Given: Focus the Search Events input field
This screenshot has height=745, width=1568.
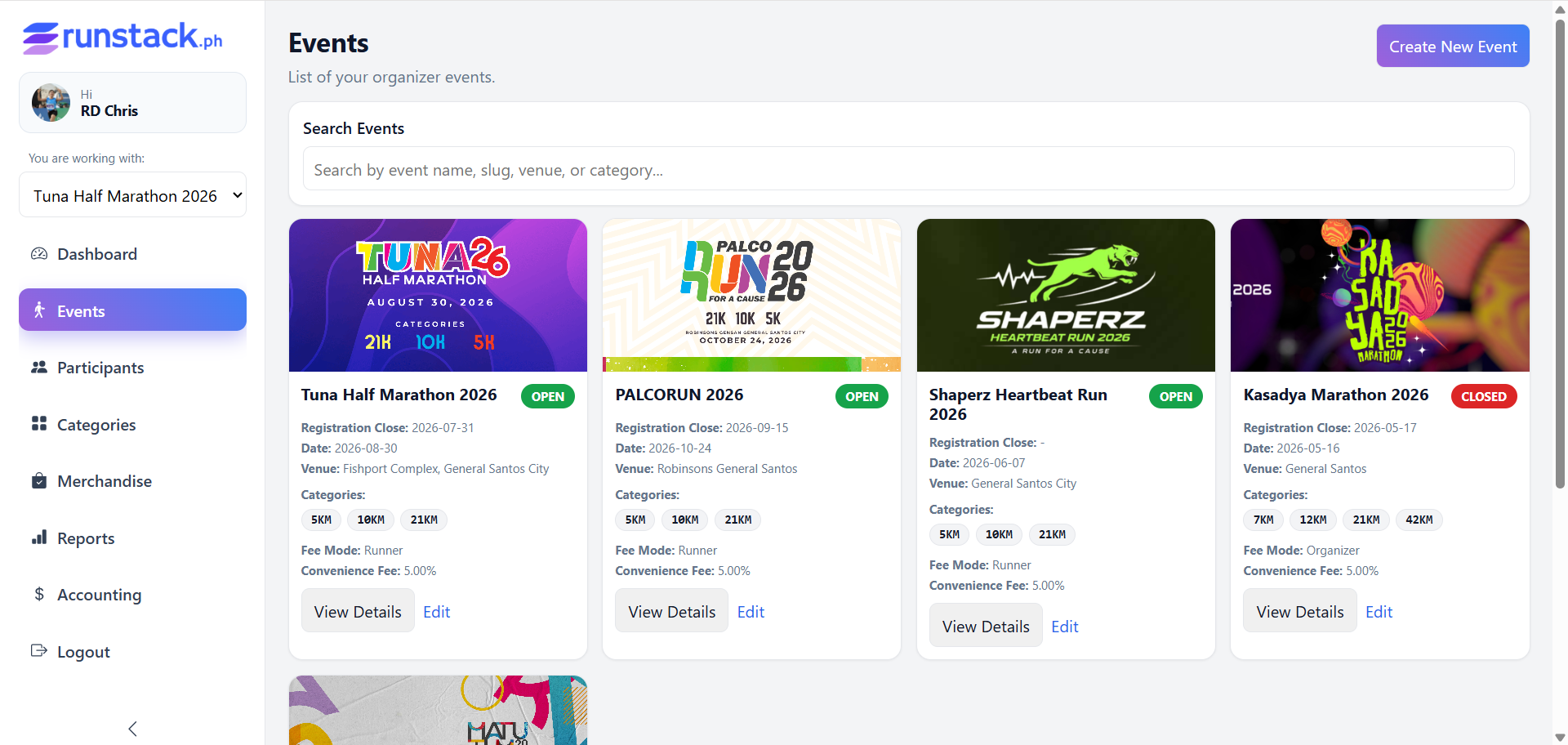Looking at the screenshot, I should click(x=908, y=169).
